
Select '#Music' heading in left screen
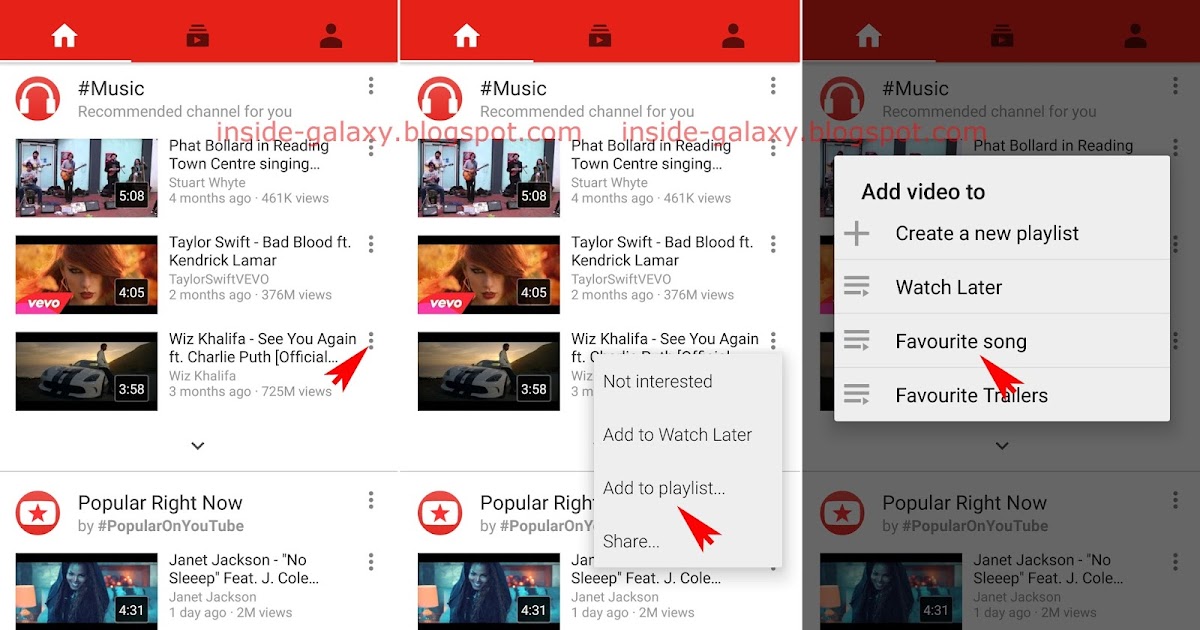point(111,89)
